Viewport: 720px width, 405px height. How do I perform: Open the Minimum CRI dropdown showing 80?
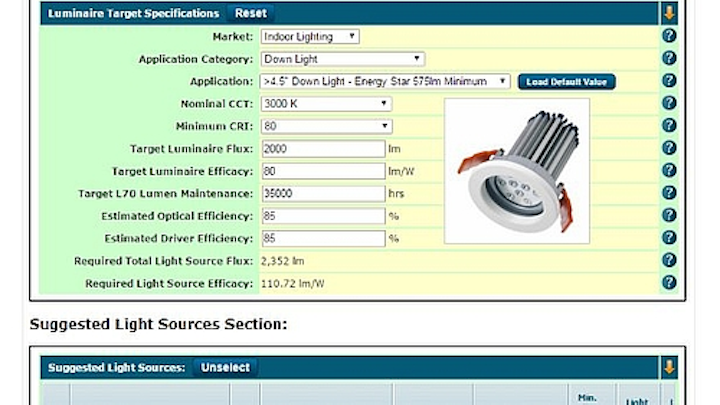coord(326,126)
